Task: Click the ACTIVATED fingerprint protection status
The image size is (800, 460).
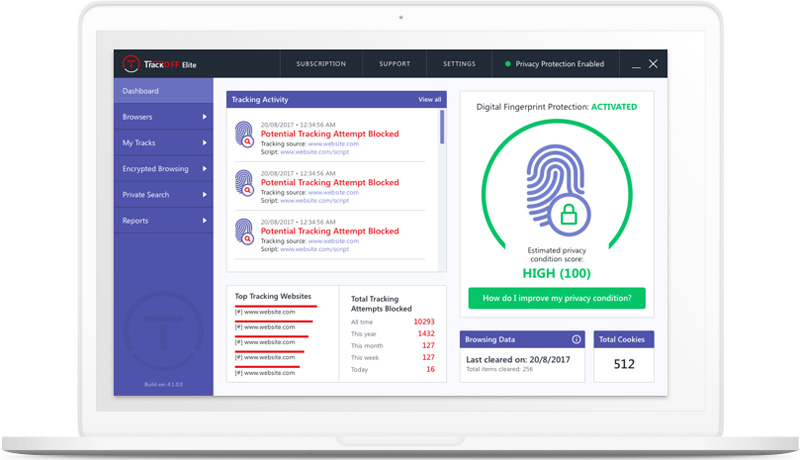Action: [614, 107]
